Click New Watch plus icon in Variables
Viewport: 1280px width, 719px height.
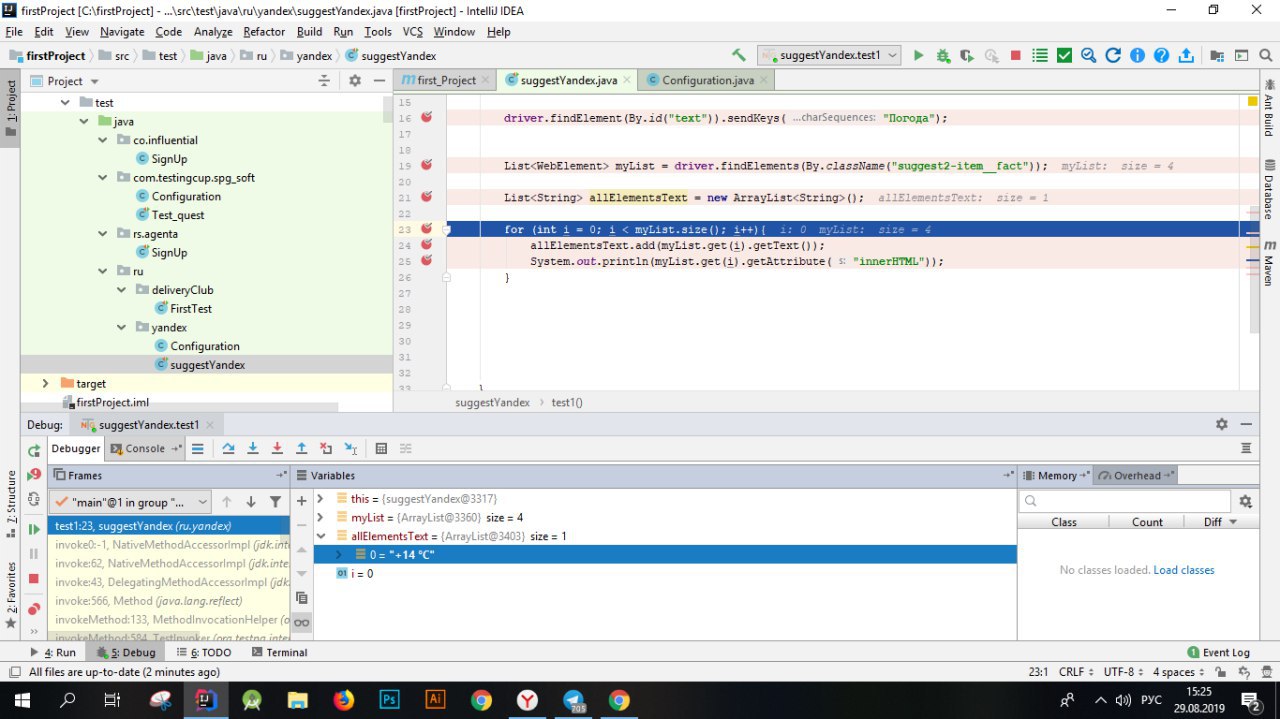coord(301,501)
